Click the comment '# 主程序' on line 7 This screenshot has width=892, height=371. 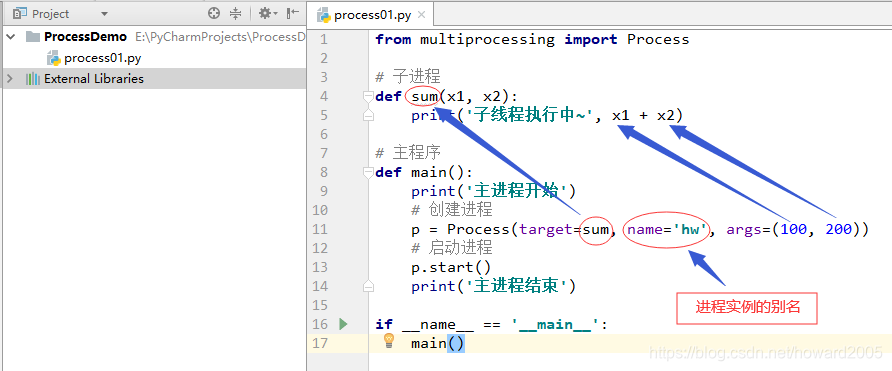[408, 153]
